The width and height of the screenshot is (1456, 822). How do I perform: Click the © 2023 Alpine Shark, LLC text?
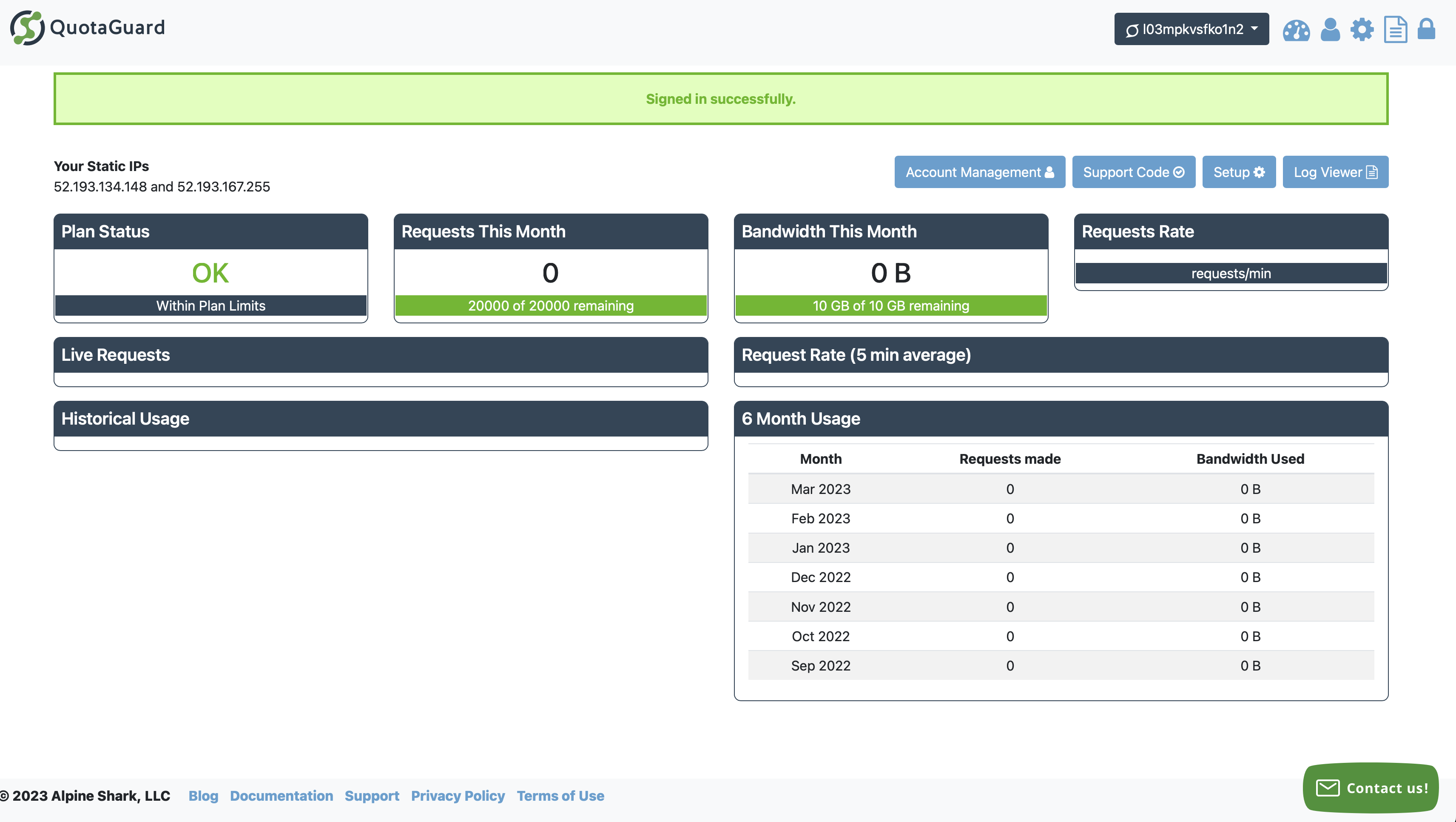coord(85,796)
